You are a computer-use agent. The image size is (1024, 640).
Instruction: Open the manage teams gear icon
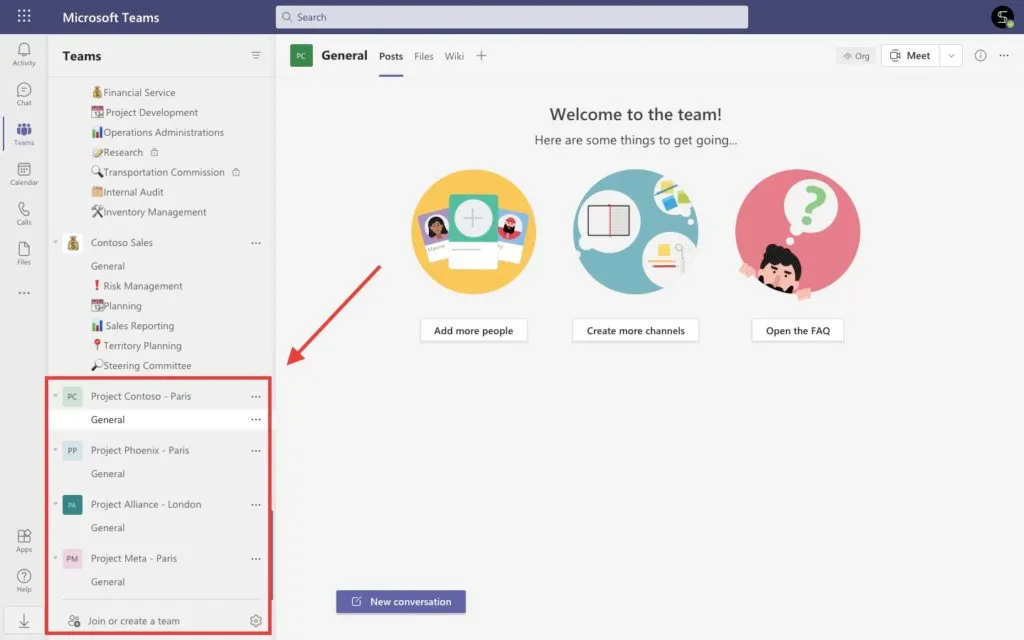click(256, 621)
